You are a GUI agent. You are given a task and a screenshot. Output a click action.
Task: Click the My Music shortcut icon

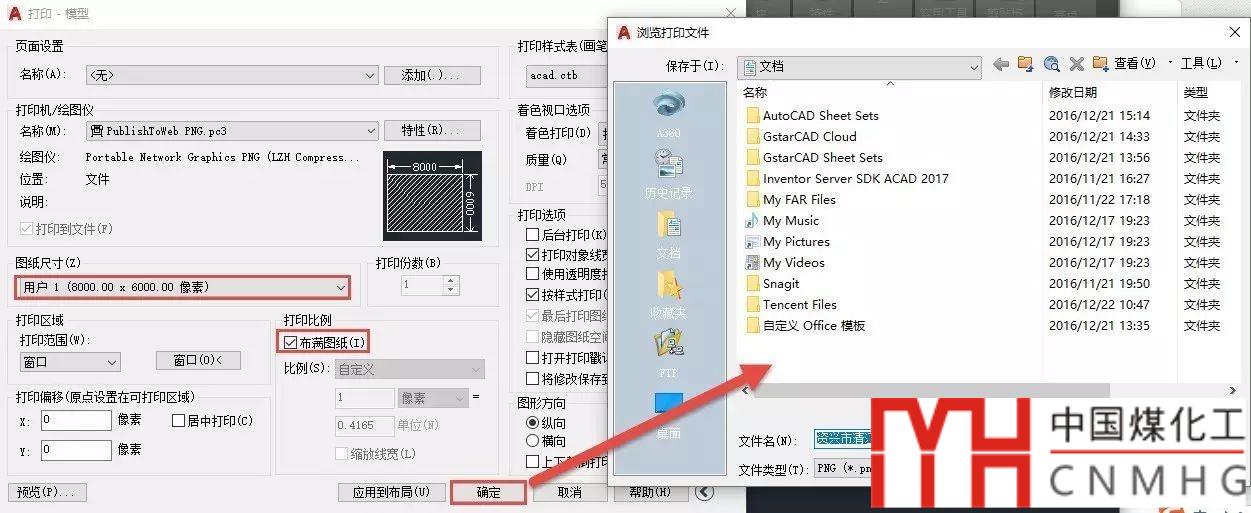[x=753, y=221]
